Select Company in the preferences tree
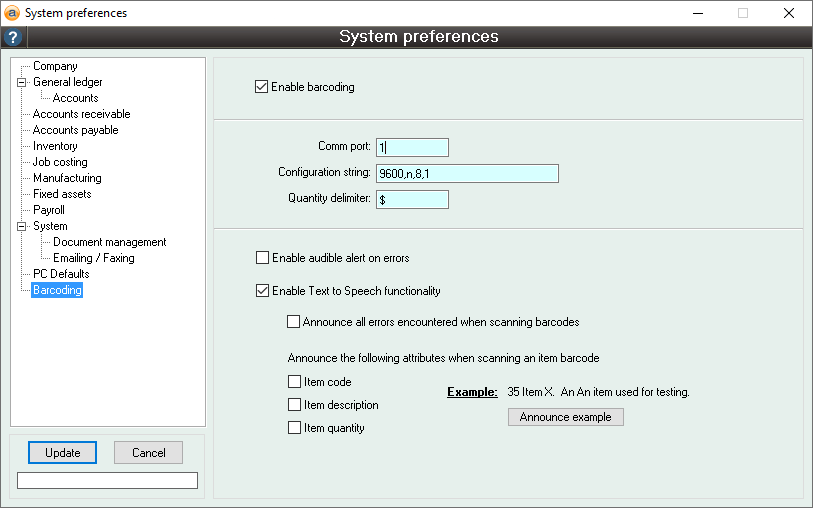813x508 pixels. pos(55,66)
